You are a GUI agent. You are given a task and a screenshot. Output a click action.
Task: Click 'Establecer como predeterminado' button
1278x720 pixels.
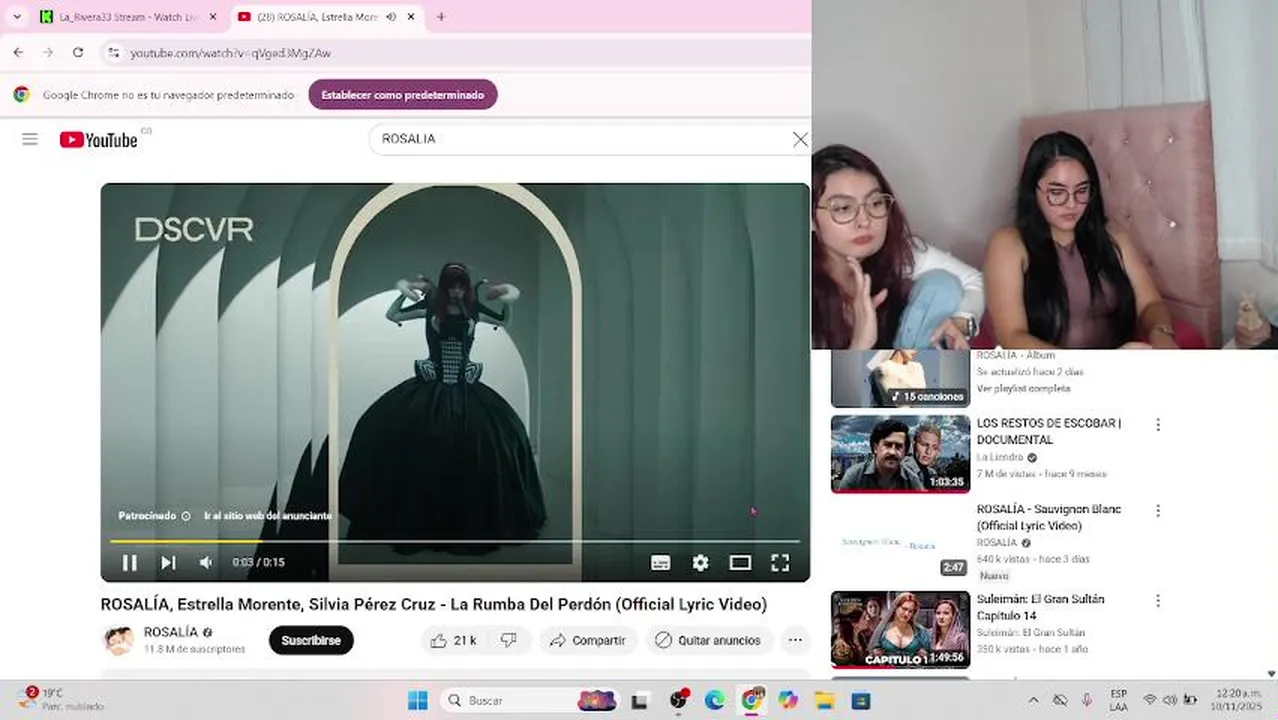(403, 95)
